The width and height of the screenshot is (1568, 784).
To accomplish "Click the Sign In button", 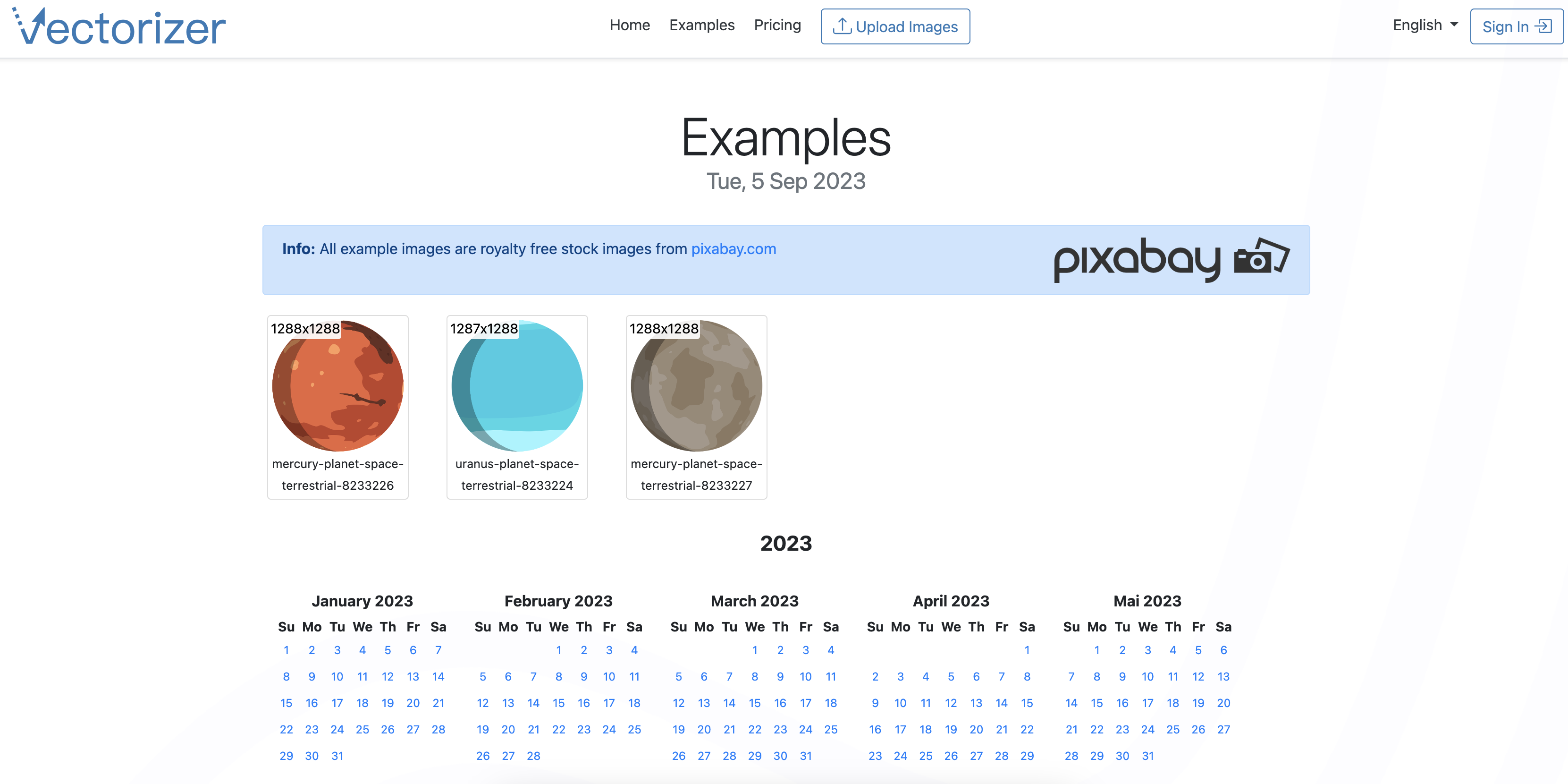I will (x=1516, y=26).
